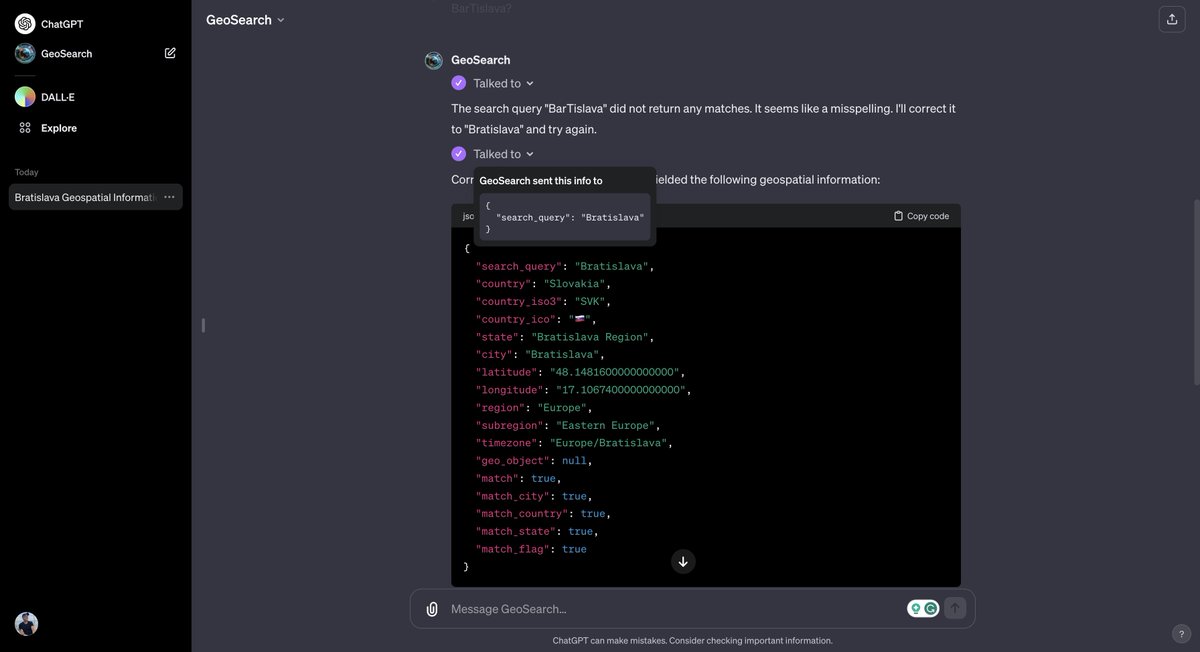The image size is (1200, 652).
Task: Select GeoSearch in the sidebar
Action: pyautogui.click(x=66, y=53)
